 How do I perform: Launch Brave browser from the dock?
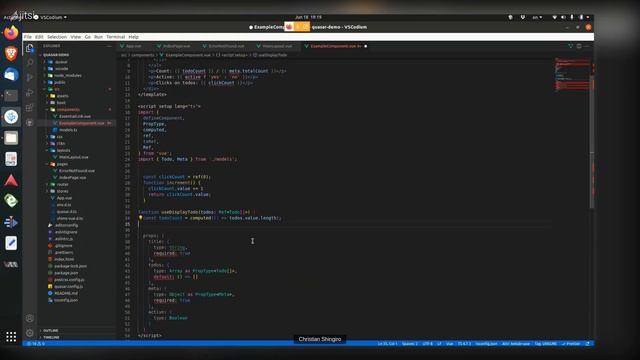pyautogui.click(x=11, y=53)
